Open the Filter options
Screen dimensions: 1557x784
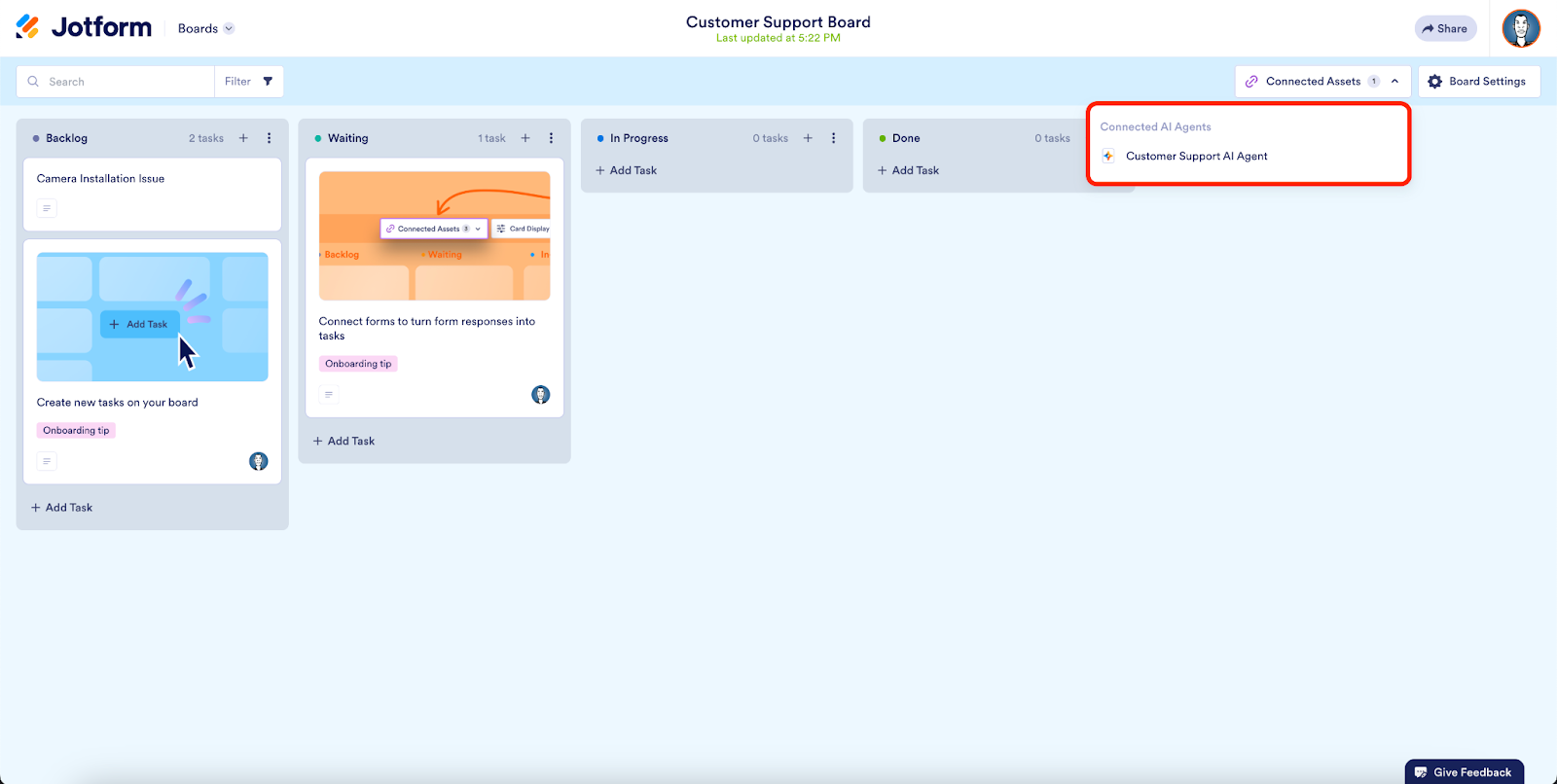[249, 82]
